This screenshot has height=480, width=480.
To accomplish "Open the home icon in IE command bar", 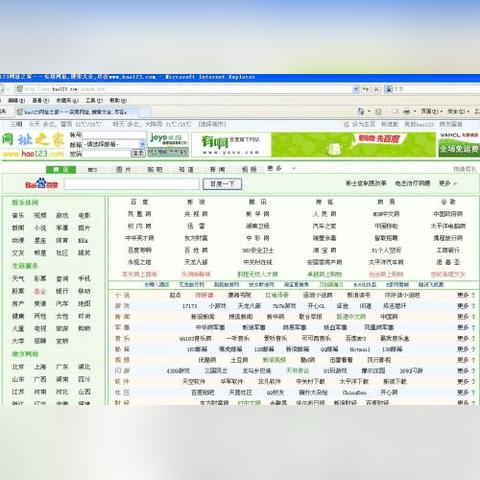I will (361, 111).
